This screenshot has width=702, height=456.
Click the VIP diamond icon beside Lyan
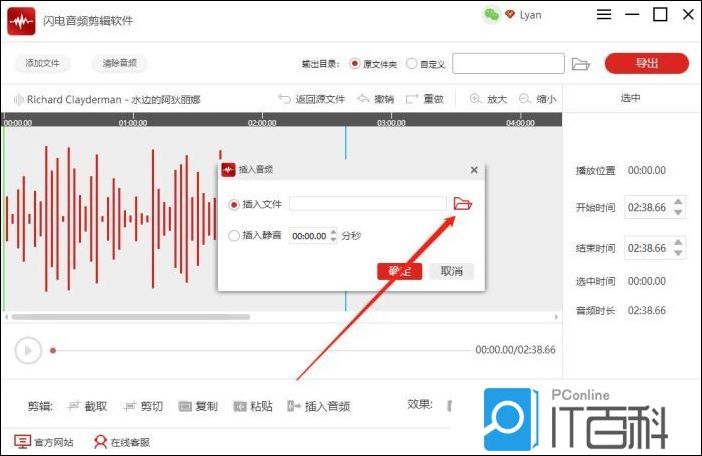(x=510, y=14)
